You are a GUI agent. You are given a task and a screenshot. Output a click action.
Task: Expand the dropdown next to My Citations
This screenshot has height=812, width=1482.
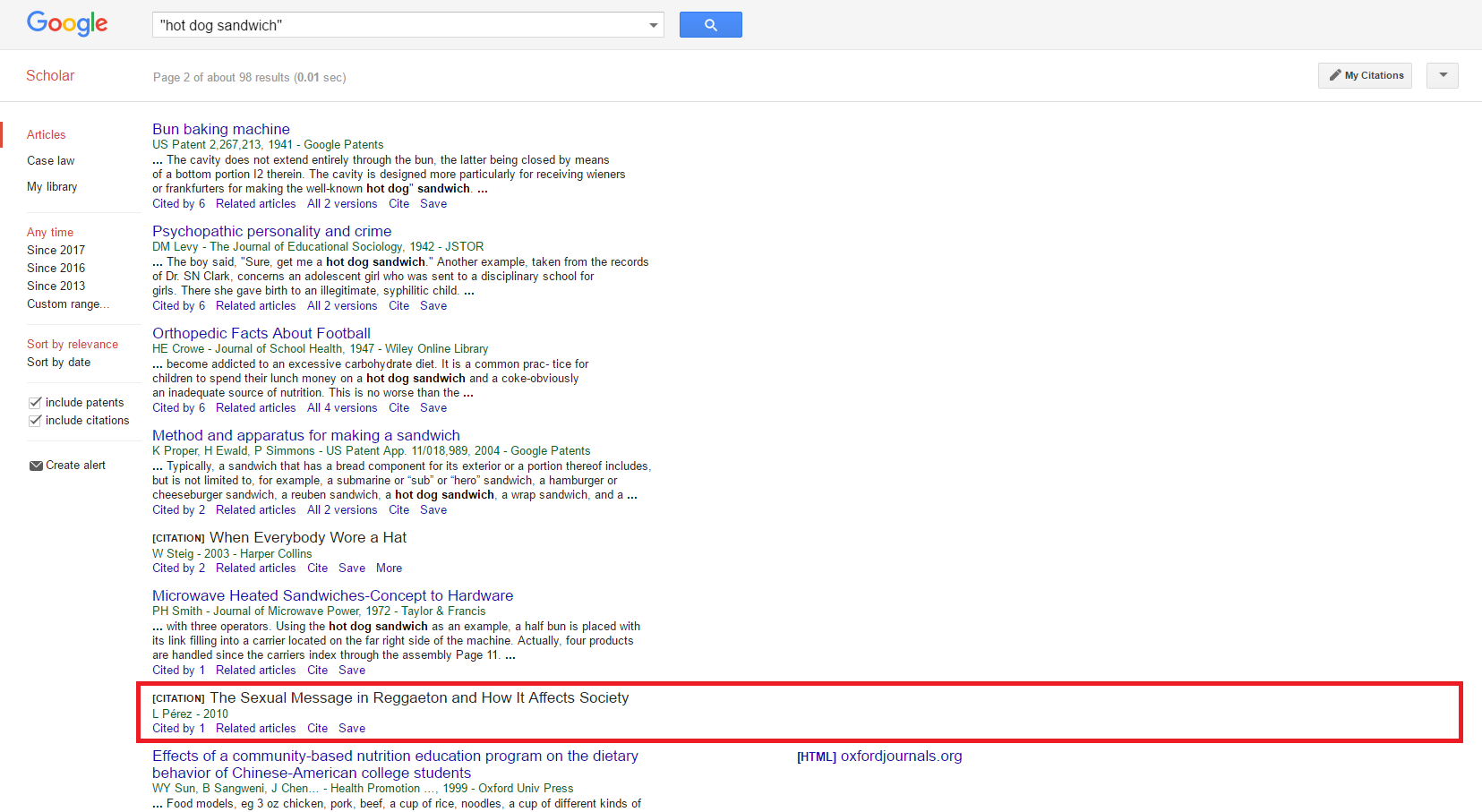point(1443,75)
